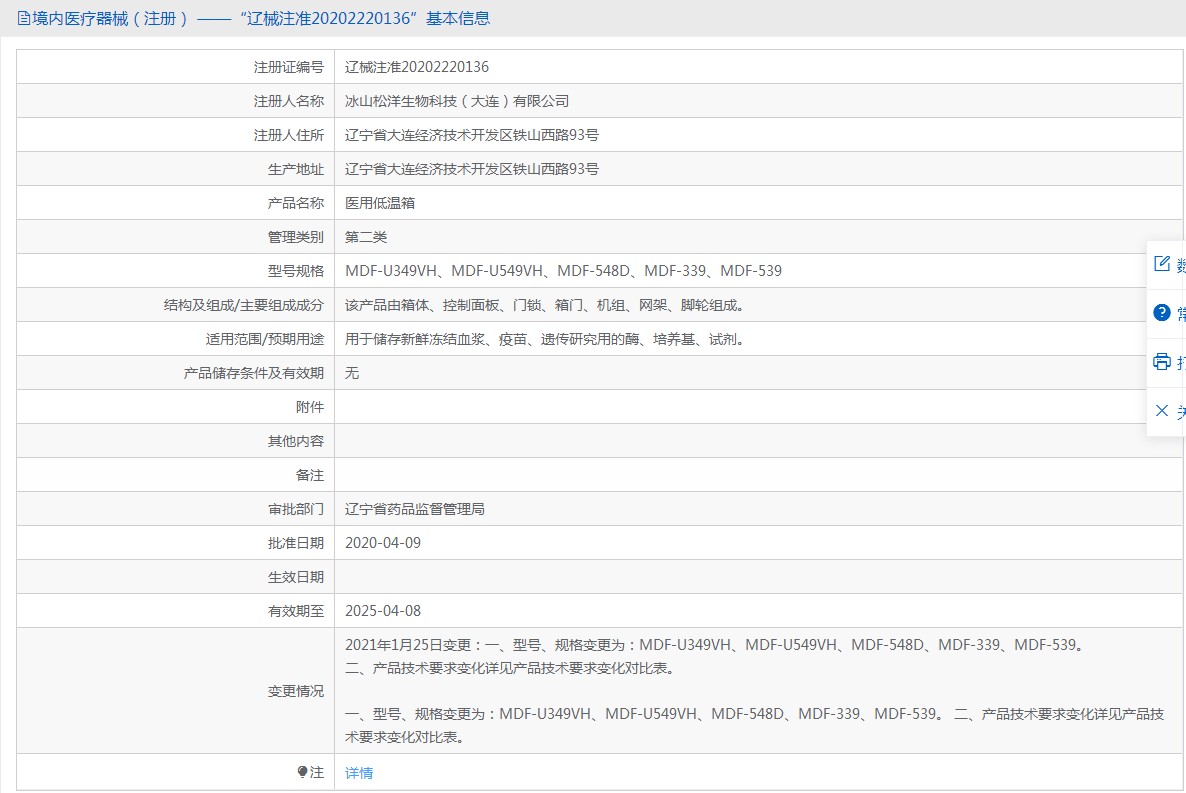Select the 备注 label
The image size is (1186, 793).
click(309, 475)
